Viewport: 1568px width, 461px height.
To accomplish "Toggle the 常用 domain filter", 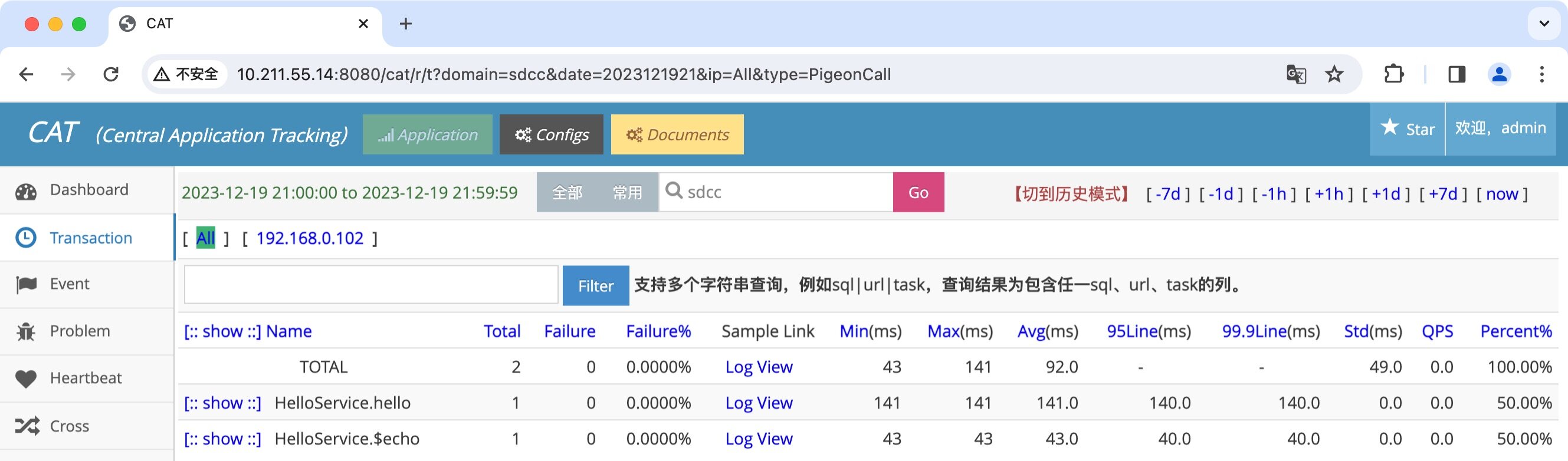I will point(627,193).
